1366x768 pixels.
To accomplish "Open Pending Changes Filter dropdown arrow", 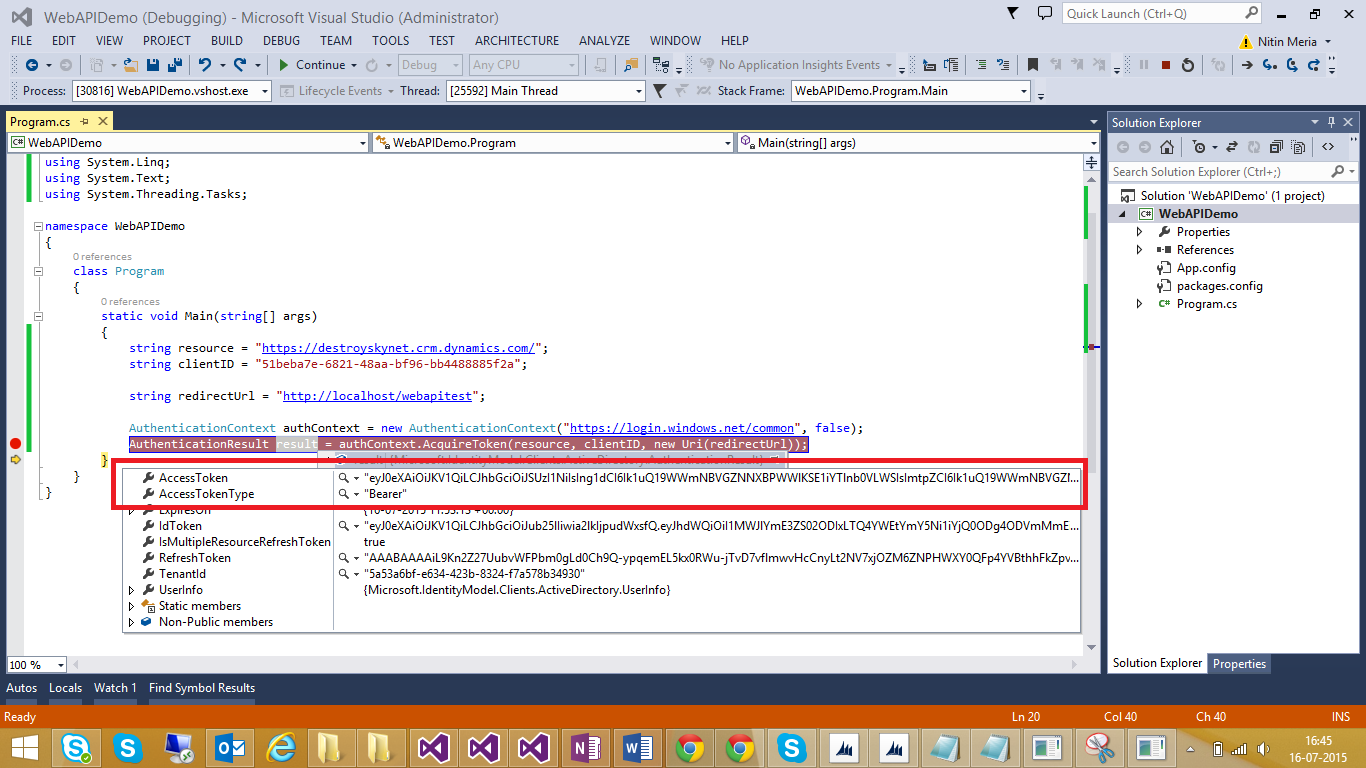I will click(x=1215, y=147).
